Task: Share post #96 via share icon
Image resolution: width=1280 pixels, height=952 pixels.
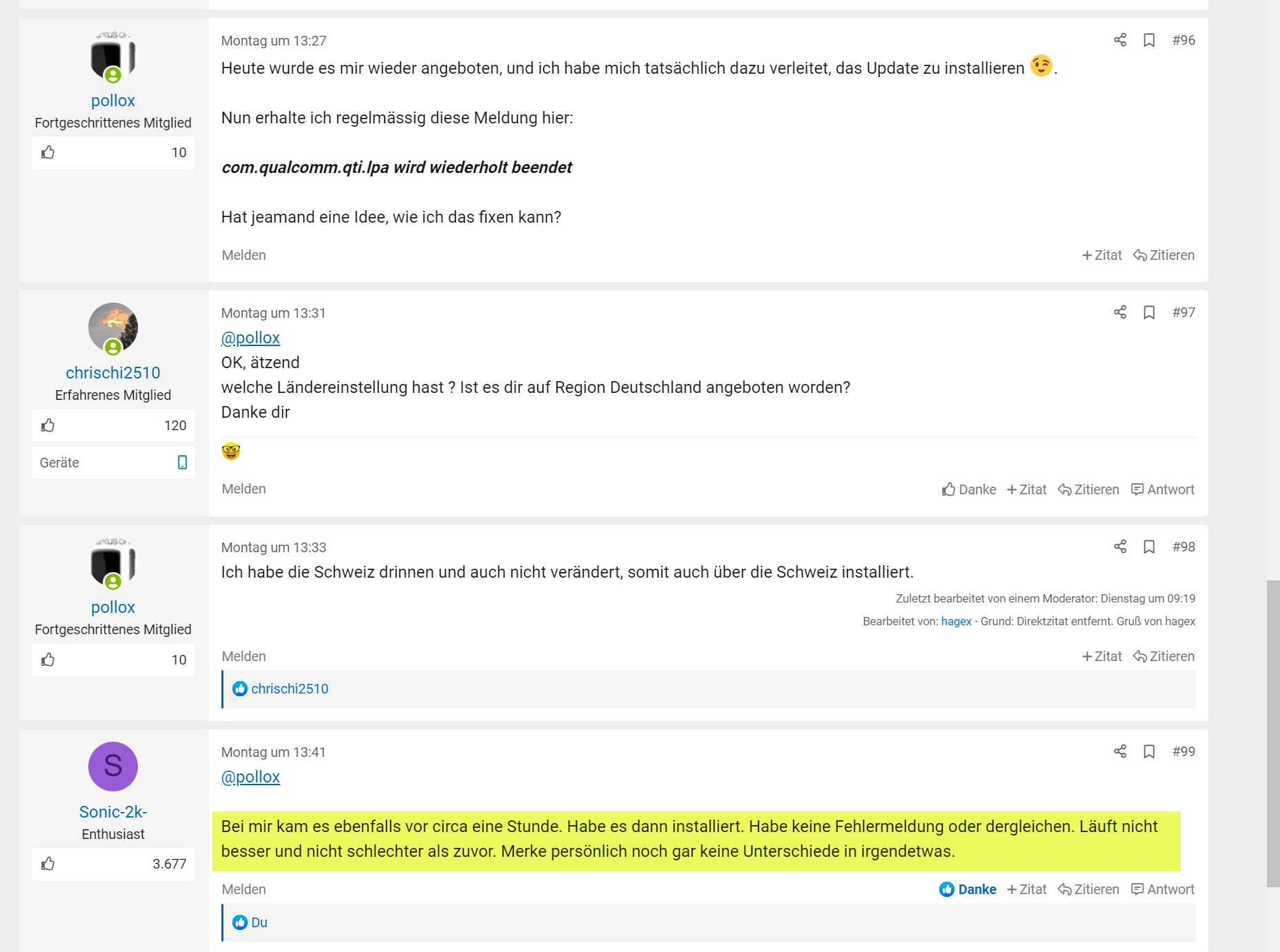Action: click(1120, 40)
